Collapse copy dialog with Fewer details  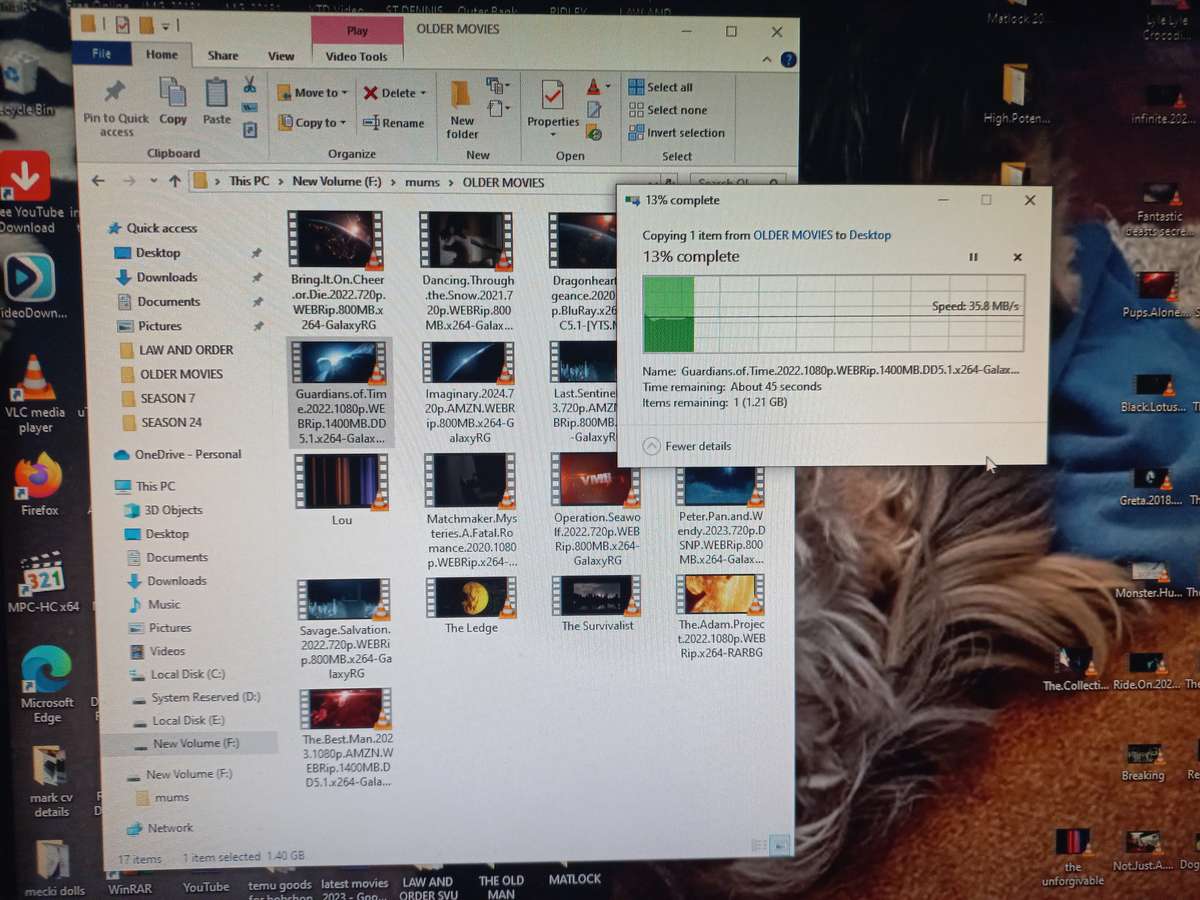687,446
